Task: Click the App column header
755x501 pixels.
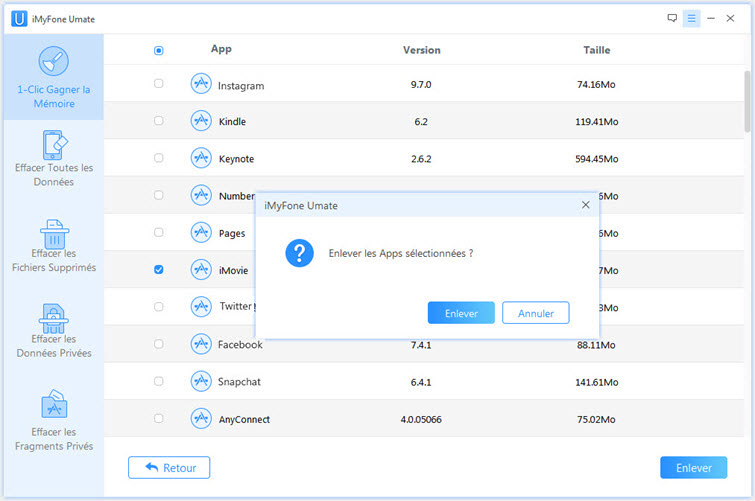Action: pyautogui.click(x=221, y=49)
